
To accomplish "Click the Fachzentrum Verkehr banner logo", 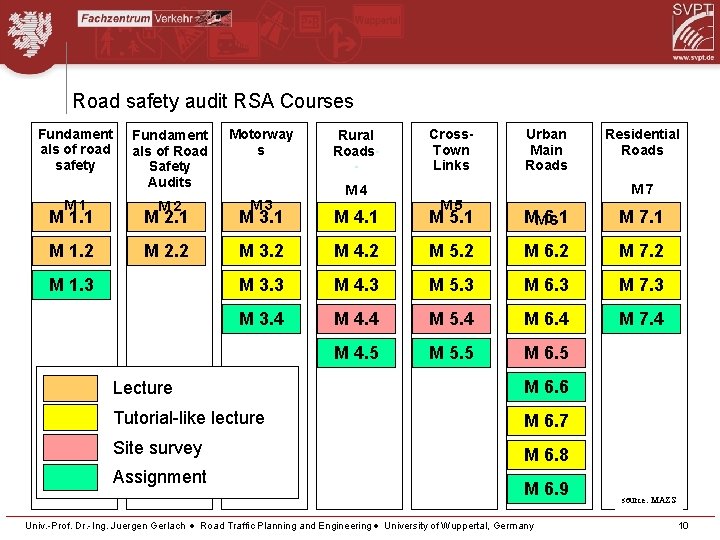I will [x=154, y=18].
